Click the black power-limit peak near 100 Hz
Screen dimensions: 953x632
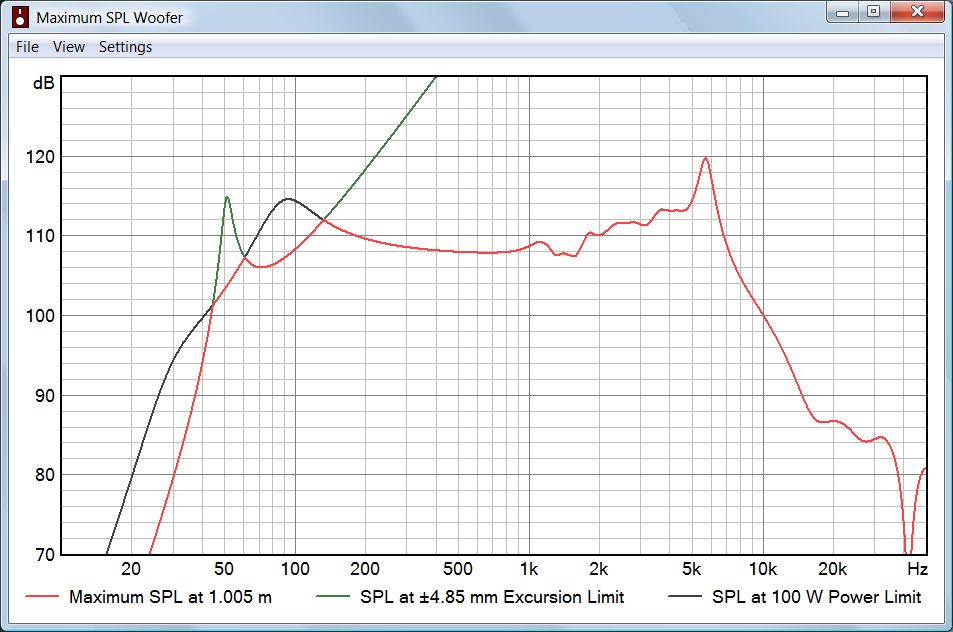click(288, 199)
